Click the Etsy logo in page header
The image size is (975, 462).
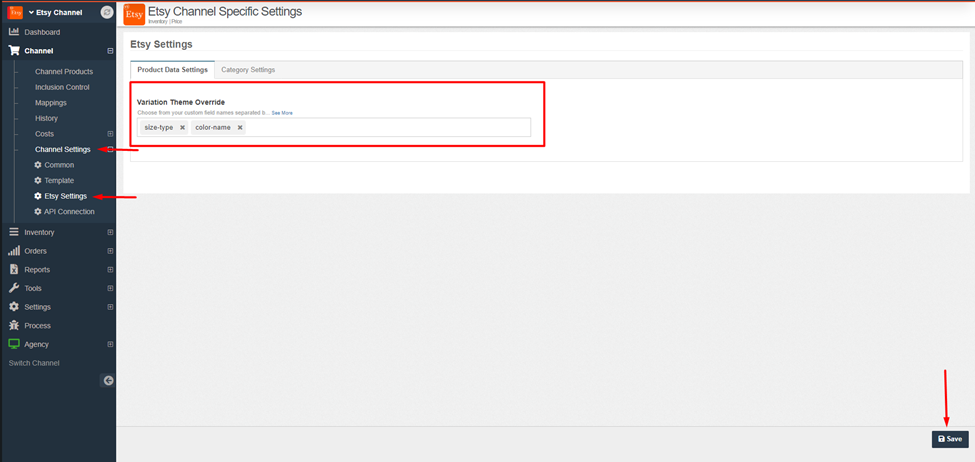point(134,14)
